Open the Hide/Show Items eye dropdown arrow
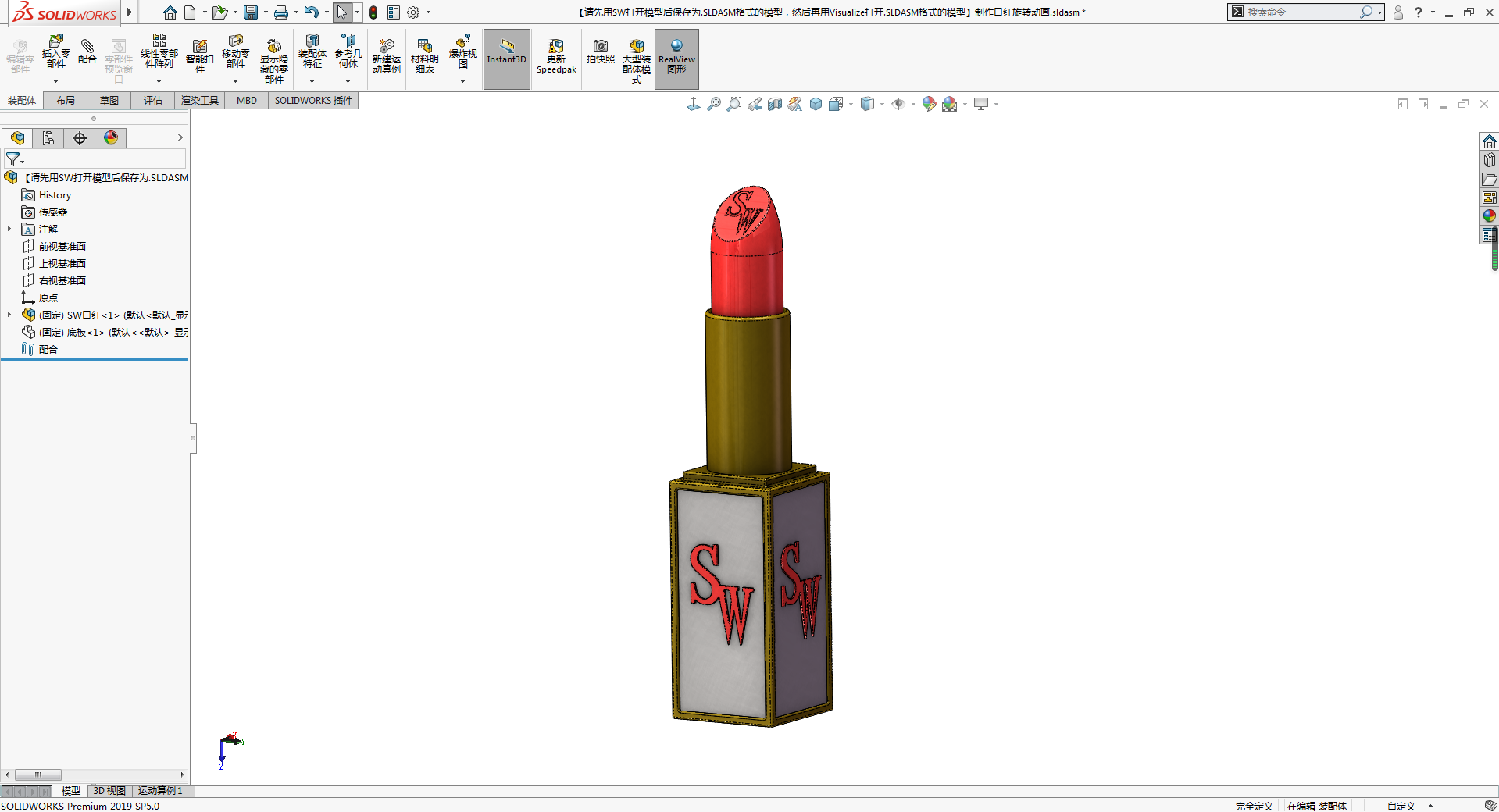1499x812 pixels. pyautogui.click(x=913, y=105)
